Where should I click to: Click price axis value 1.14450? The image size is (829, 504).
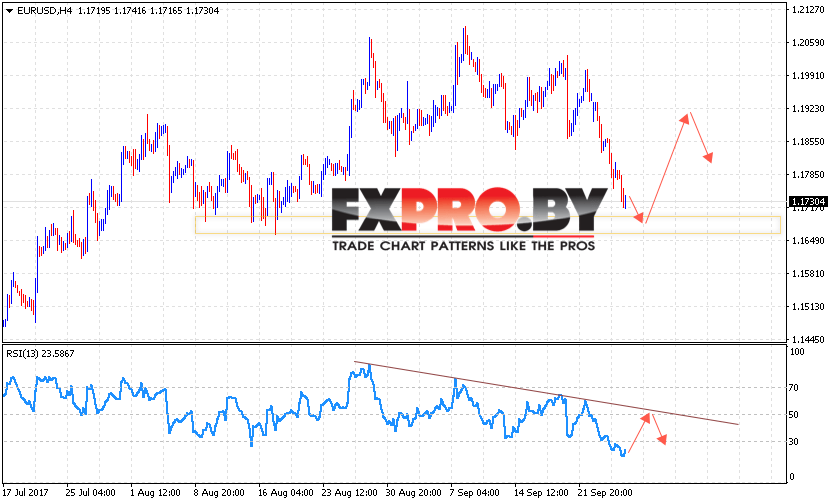808,340
